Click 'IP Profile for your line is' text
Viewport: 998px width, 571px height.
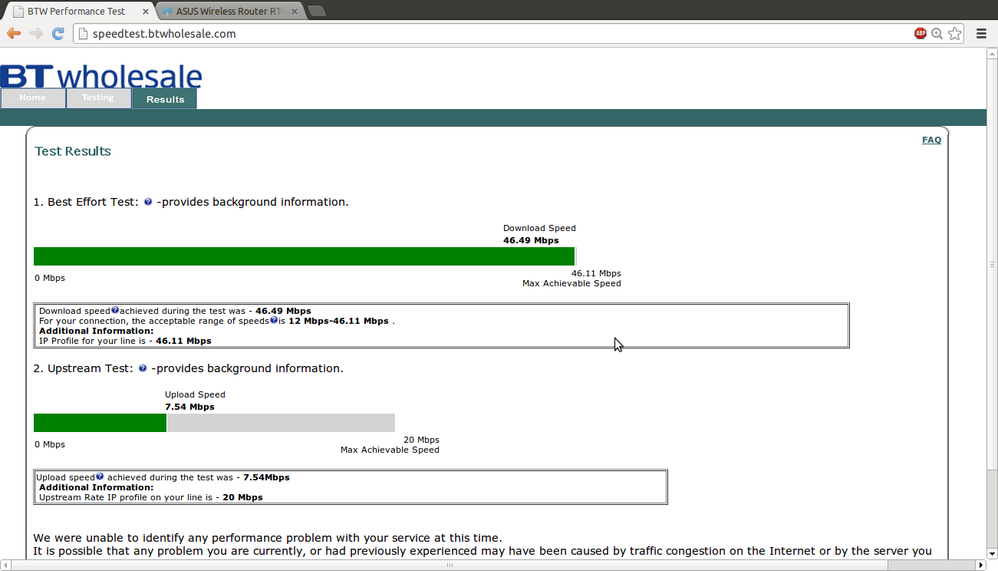92,341
